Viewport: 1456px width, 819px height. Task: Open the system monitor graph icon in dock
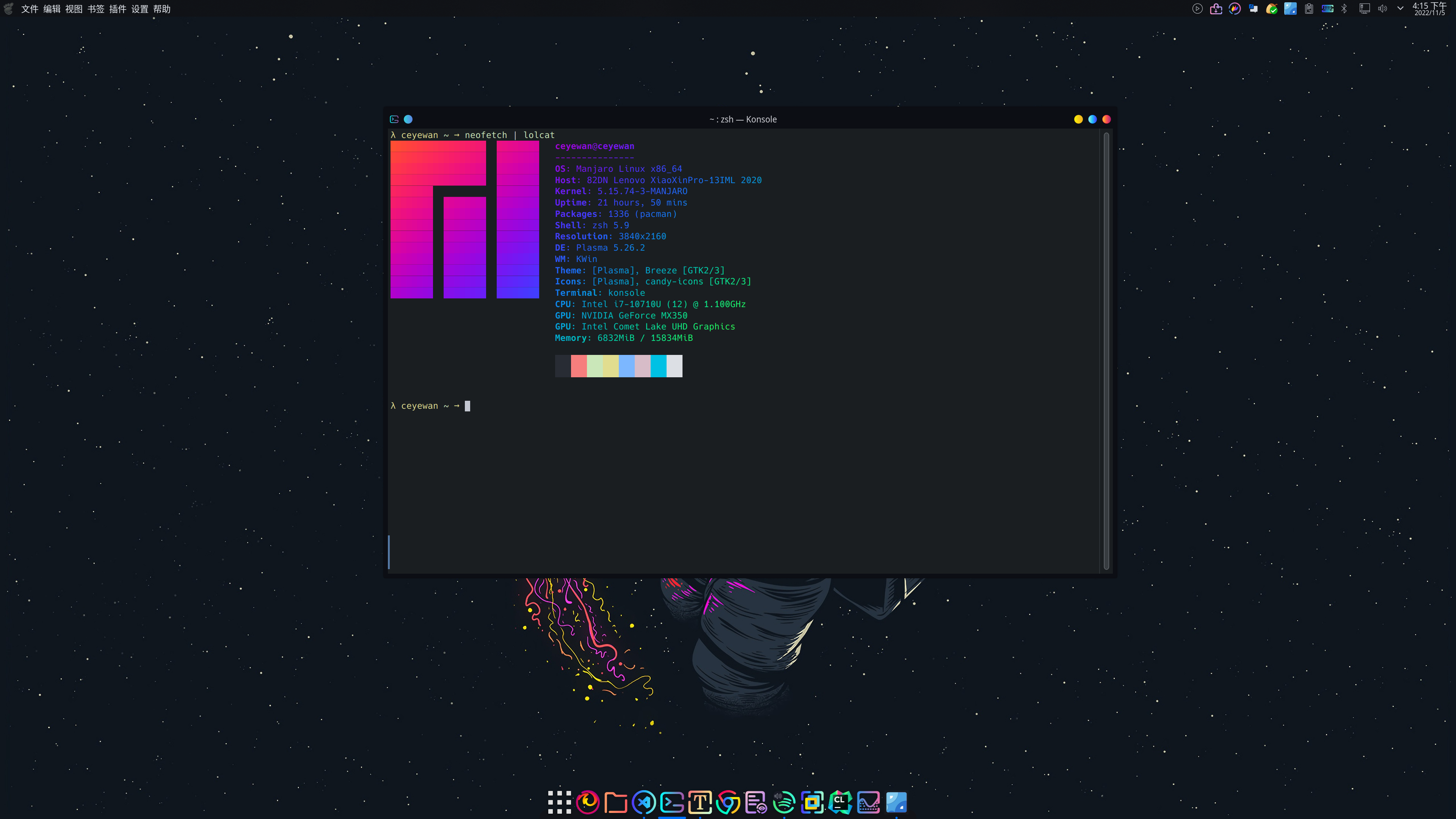(868, 802)
